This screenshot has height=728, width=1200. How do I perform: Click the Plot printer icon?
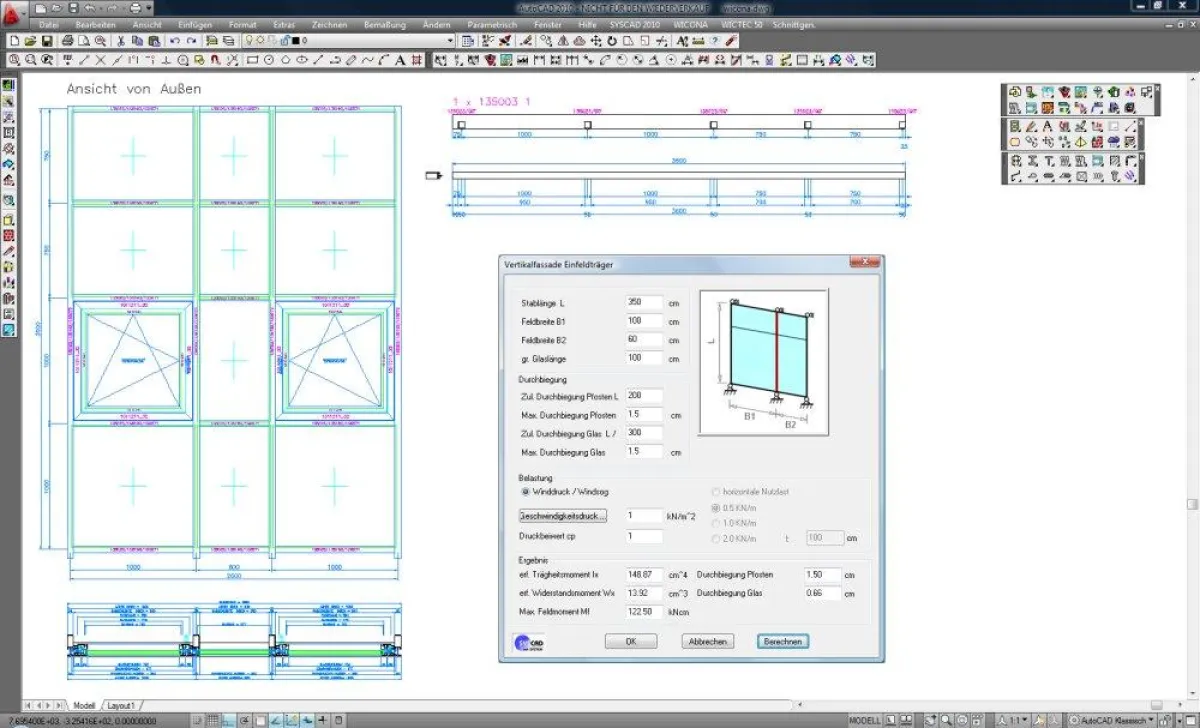[x=67, y=41]
